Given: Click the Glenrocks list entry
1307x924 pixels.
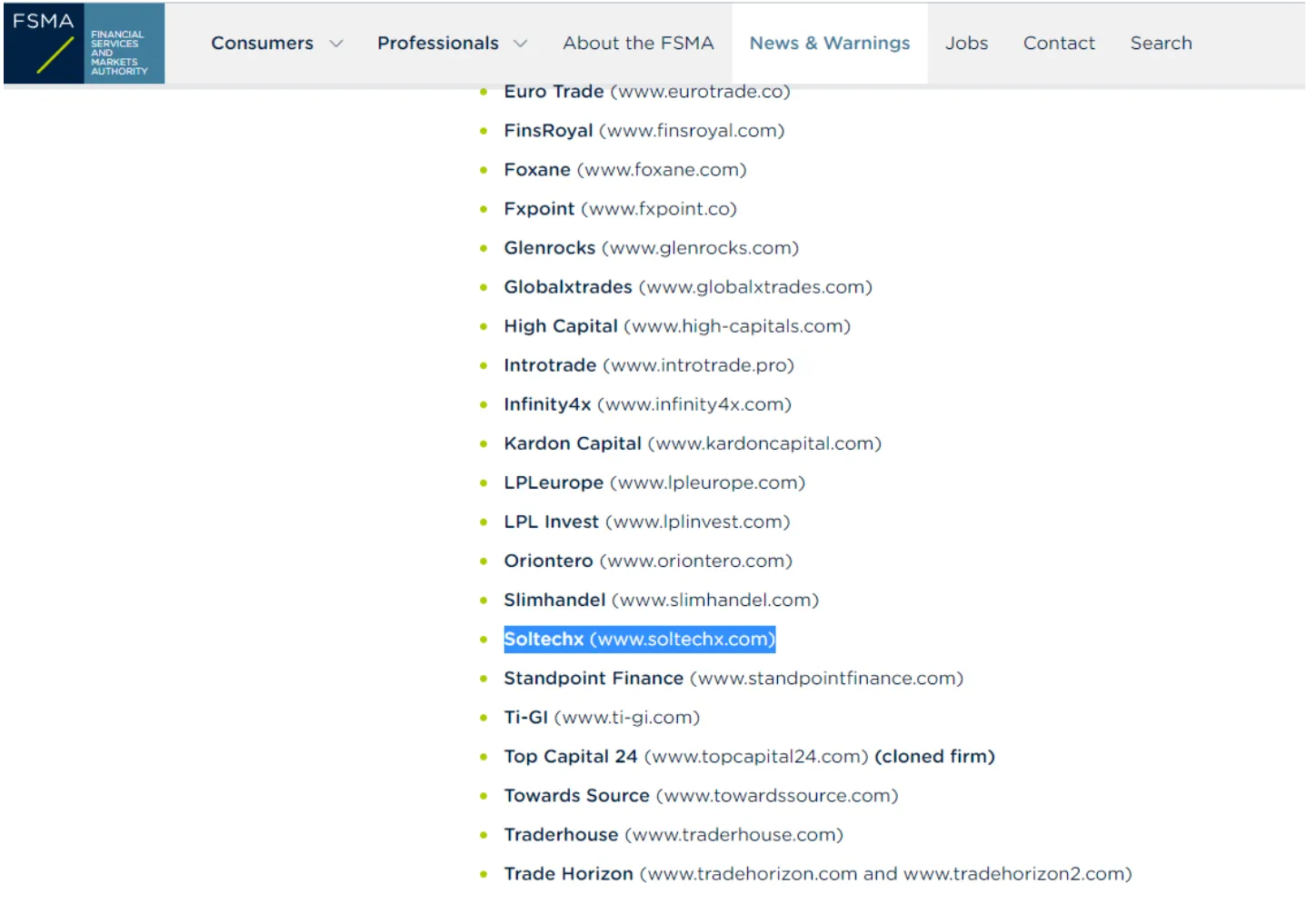Looking at the screenshot, I should click(x=651, y=248).
